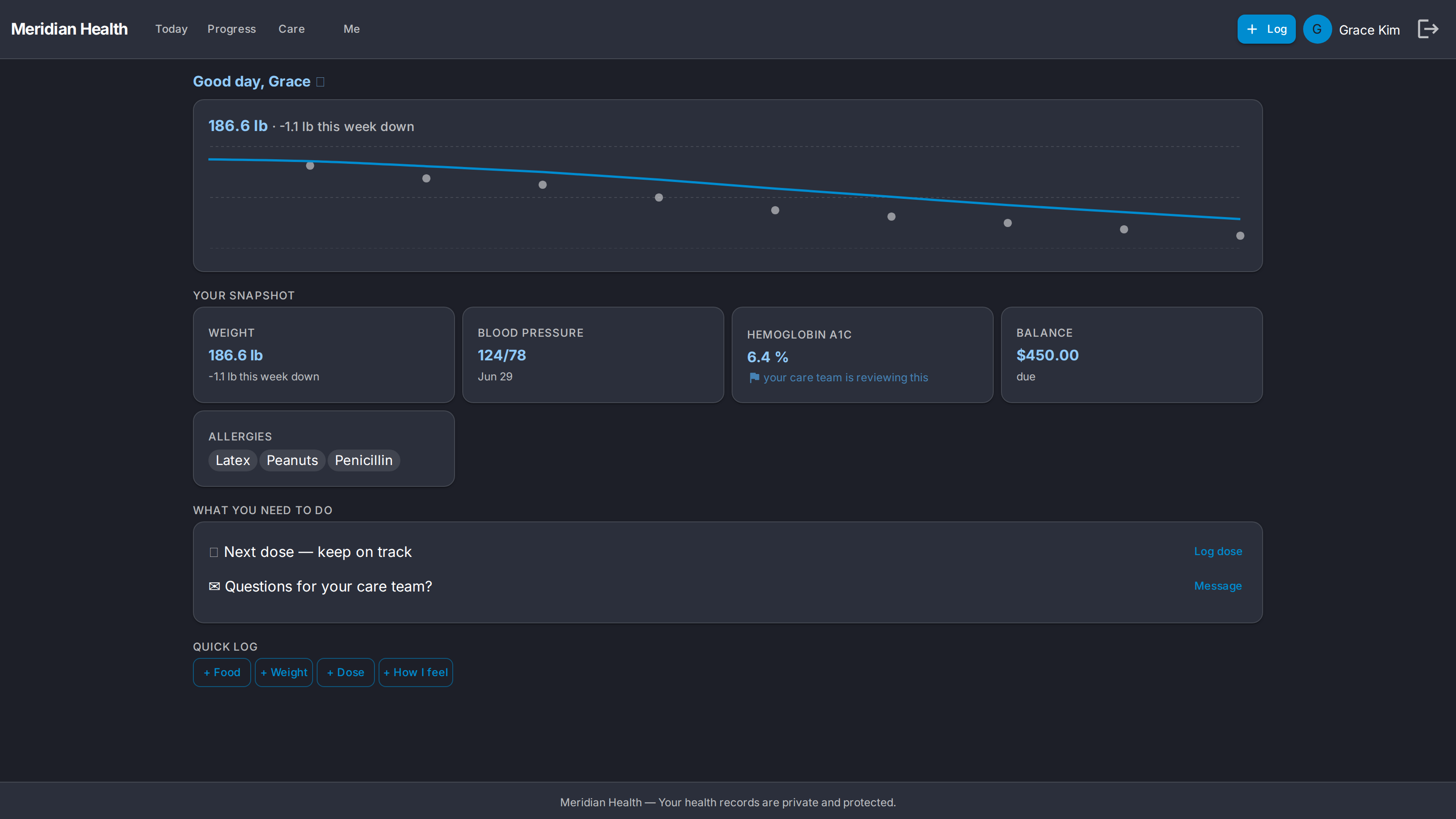Click the Message link
The image size is (1456, 819).
(1218, 586)
